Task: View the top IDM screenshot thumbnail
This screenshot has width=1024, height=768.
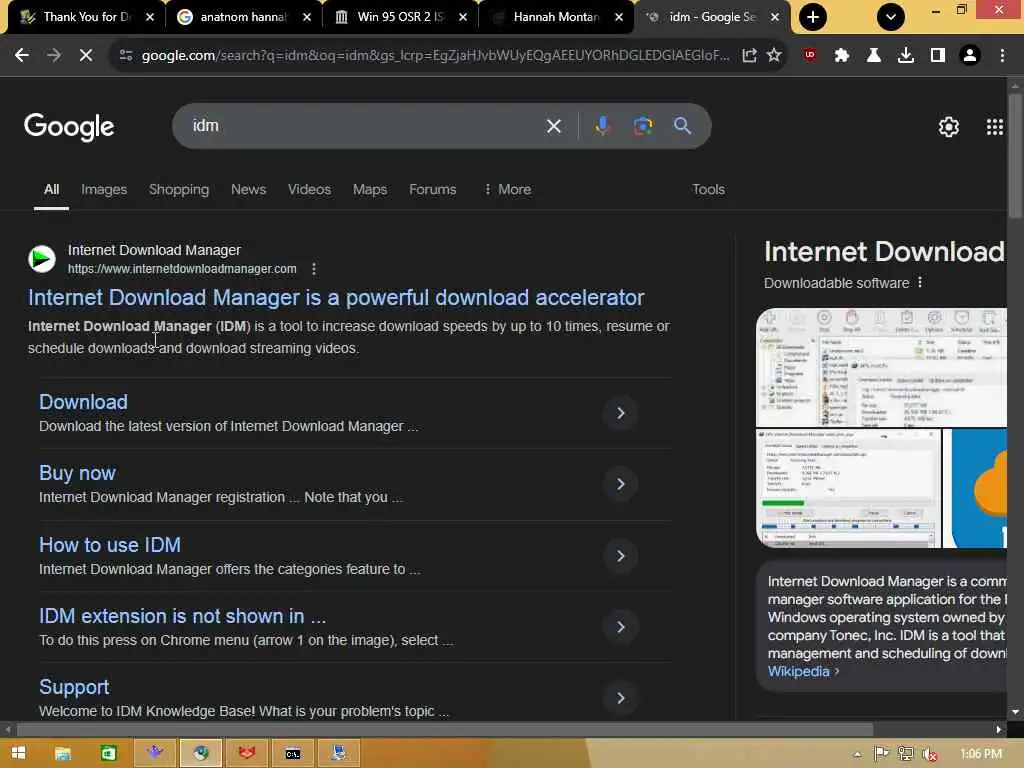Action: pos(881,367)
